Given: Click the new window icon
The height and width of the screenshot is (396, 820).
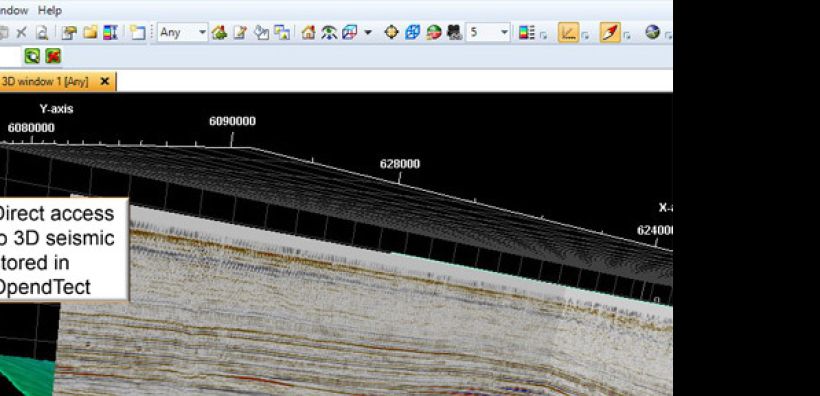Looking at the screenshot, I should point(138,33).
